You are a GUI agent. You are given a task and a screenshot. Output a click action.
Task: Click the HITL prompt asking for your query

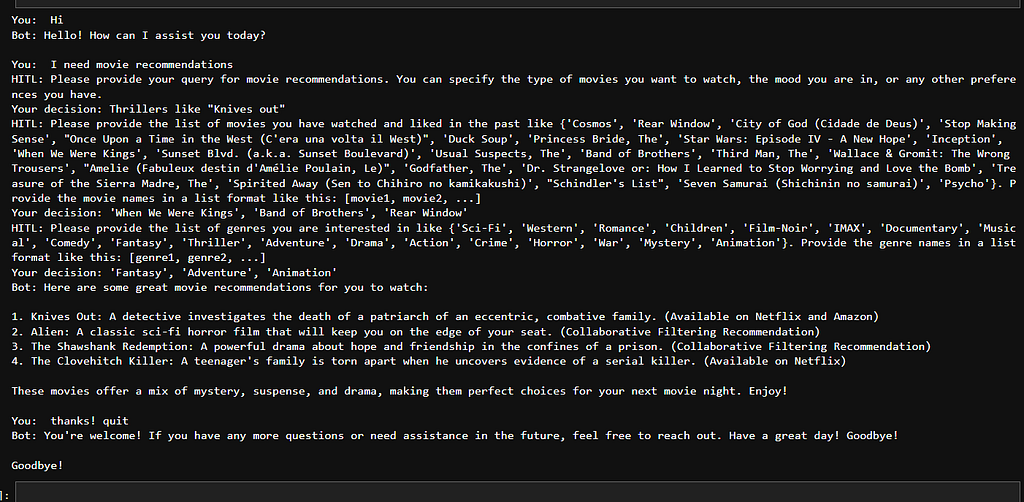point(514,87)
